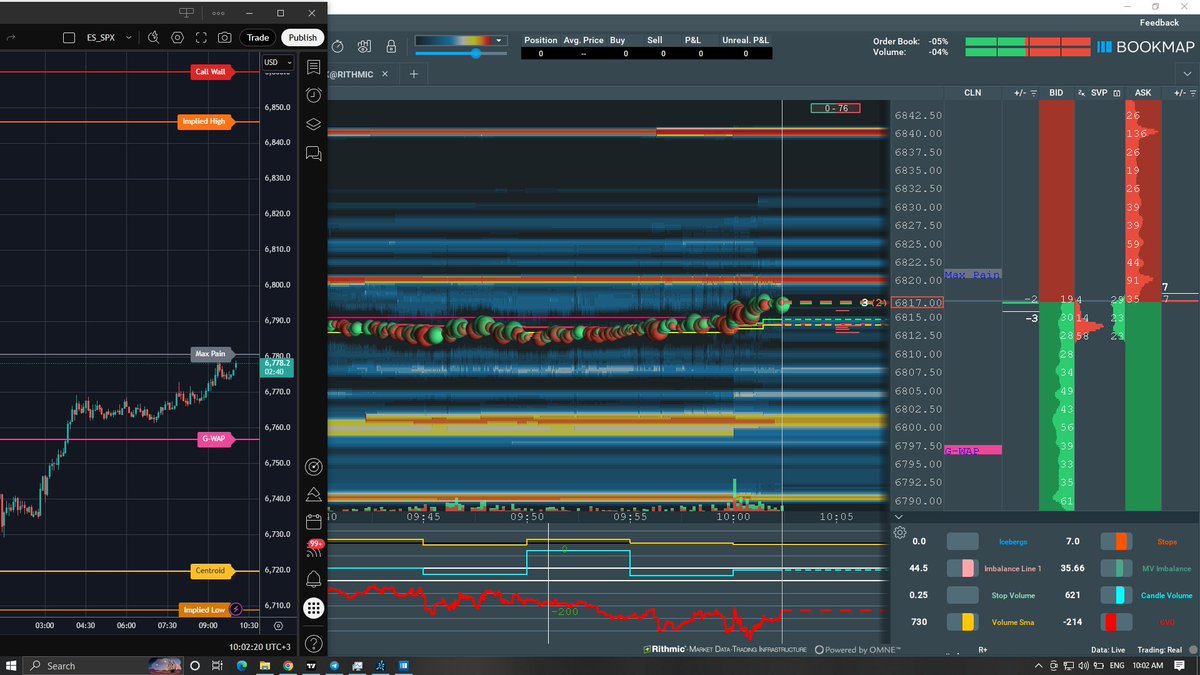Toggle the Stop Volume indicator switch
The width and height of the screenshot is (1200, 675).
pyautogui.click(x=963, y=595)
